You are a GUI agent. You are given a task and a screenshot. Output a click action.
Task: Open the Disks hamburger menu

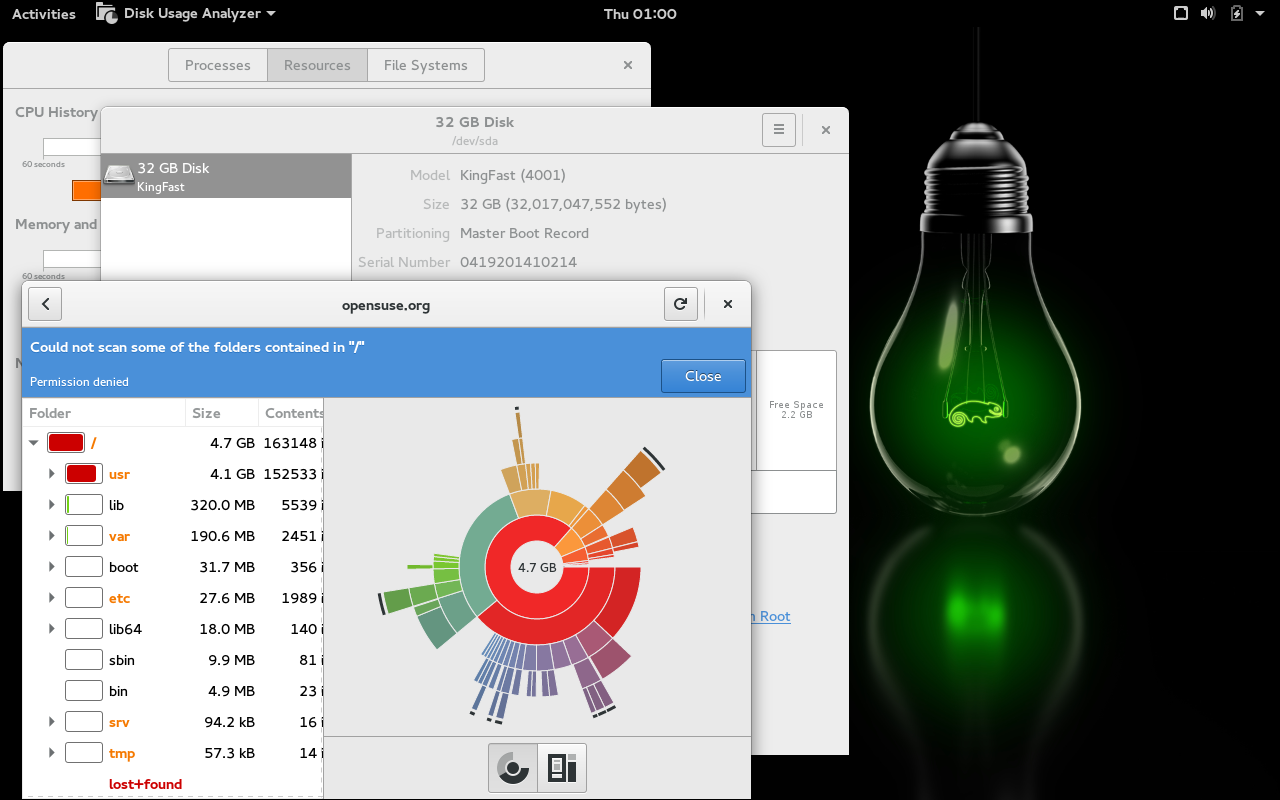pos(779,130)
